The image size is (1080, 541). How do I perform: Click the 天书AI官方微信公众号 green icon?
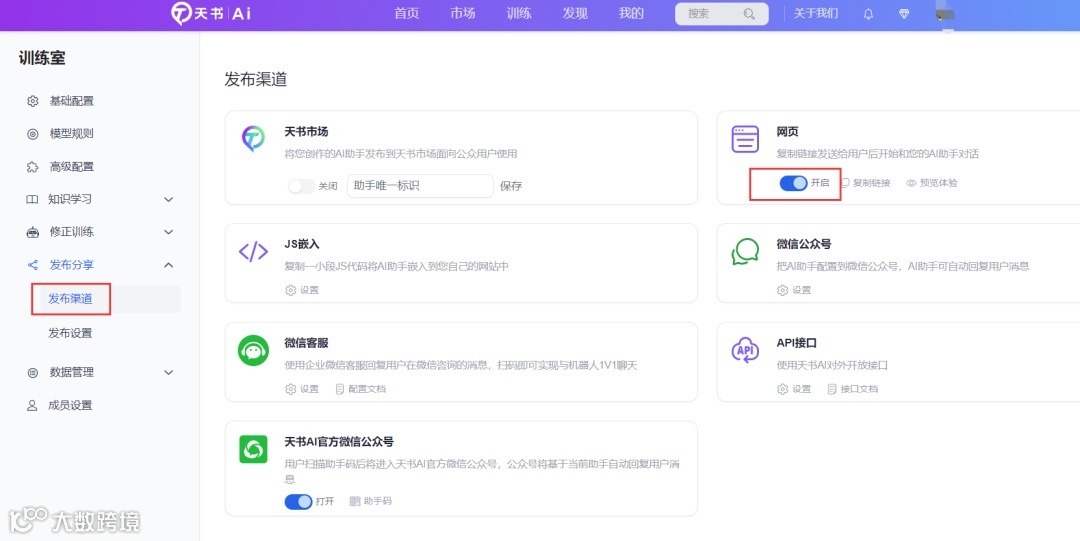(253, 449)
